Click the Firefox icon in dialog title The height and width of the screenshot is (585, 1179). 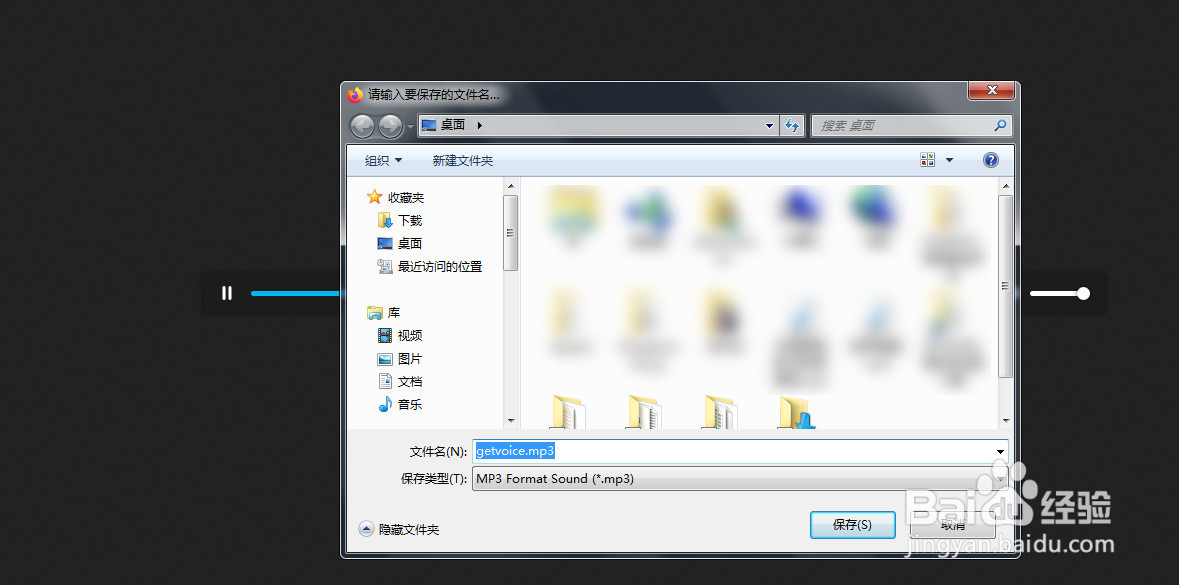pyautogui.click(x=355, y=95)
